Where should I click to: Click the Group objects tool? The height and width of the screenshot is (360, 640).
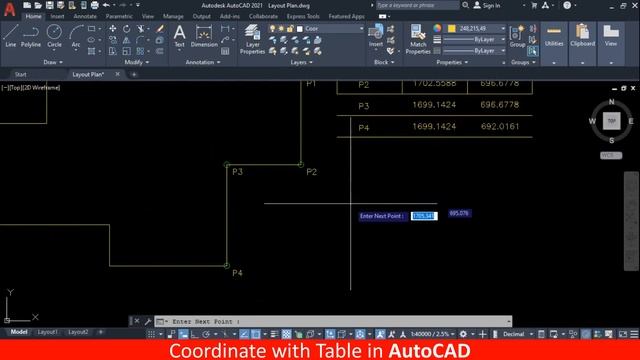pos(517,36)
